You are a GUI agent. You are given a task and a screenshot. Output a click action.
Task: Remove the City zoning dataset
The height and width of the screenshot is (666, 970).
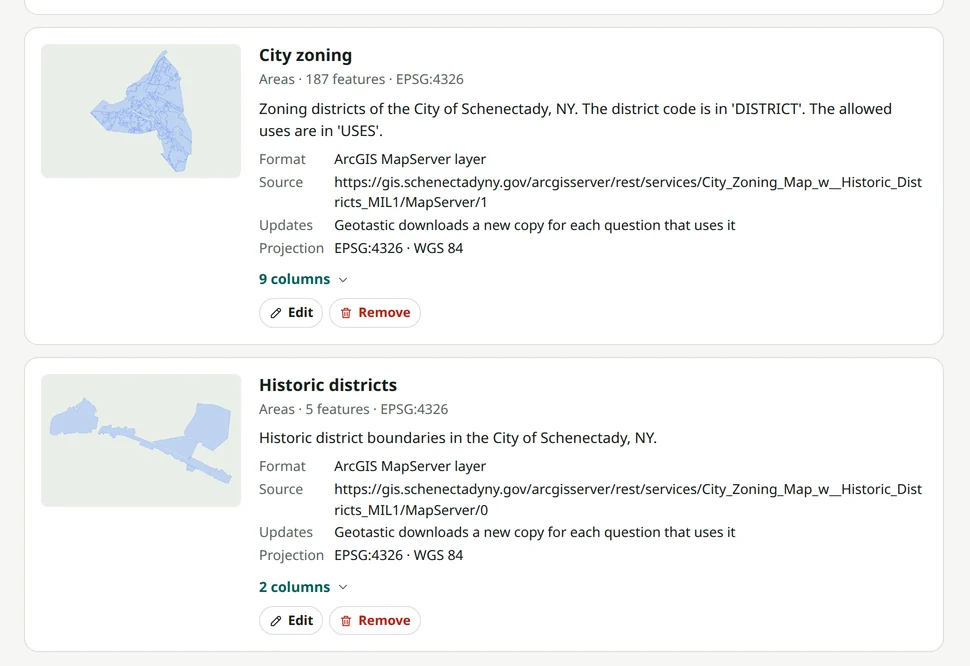click(x=375, y=313)
